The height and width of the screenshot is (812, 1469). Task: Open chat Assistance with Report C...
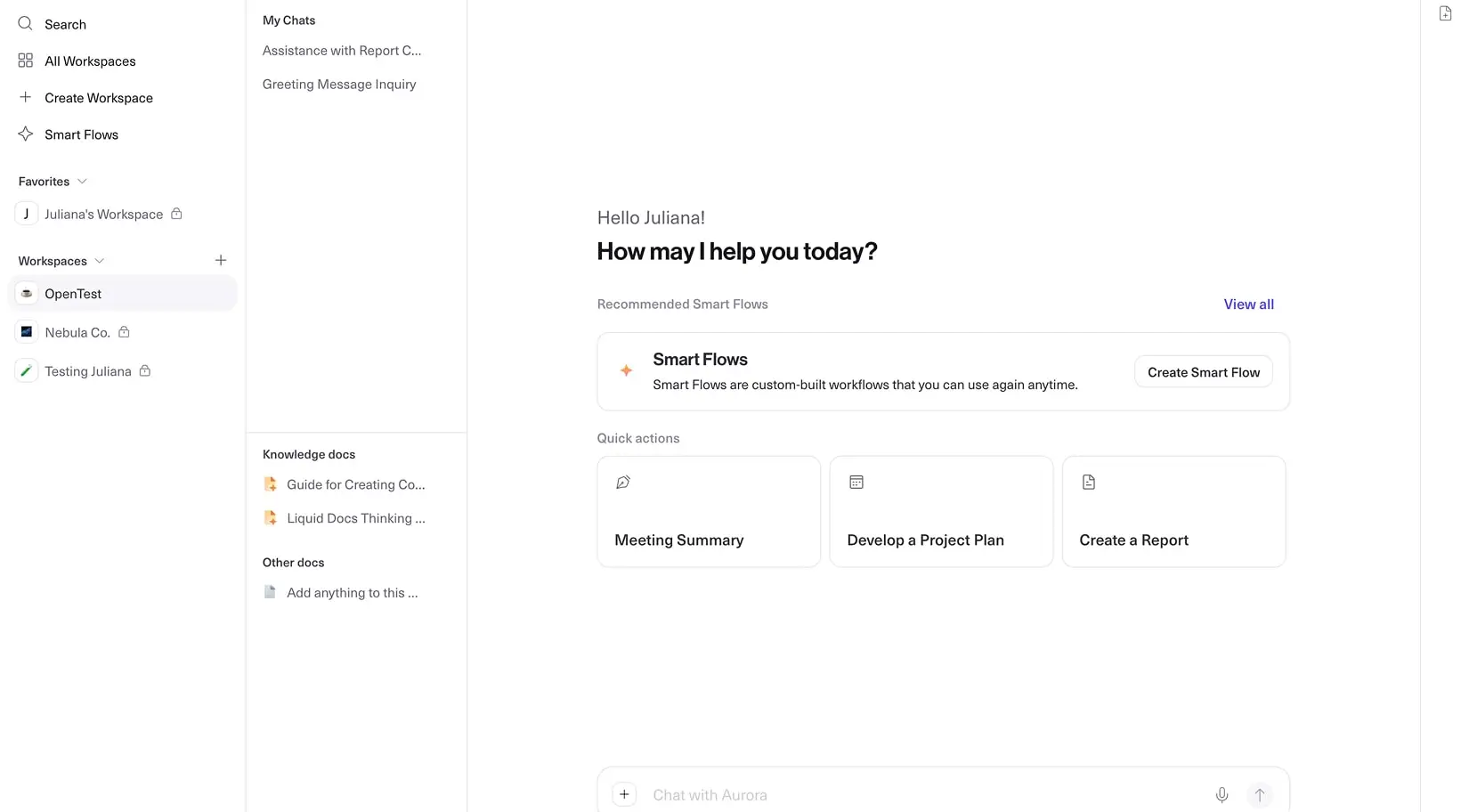pyautogui.click(x=342, y=51)
